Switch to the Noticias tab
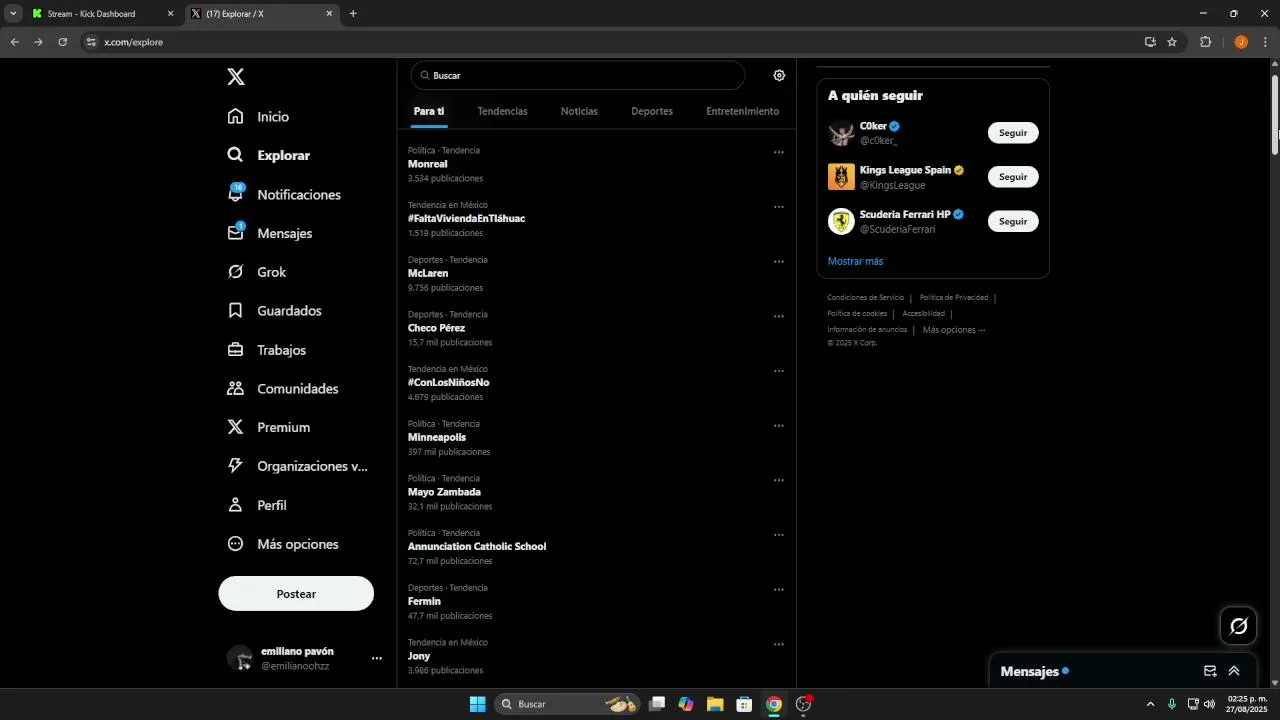Screen dimensions: 1280x720 (579, 111)
